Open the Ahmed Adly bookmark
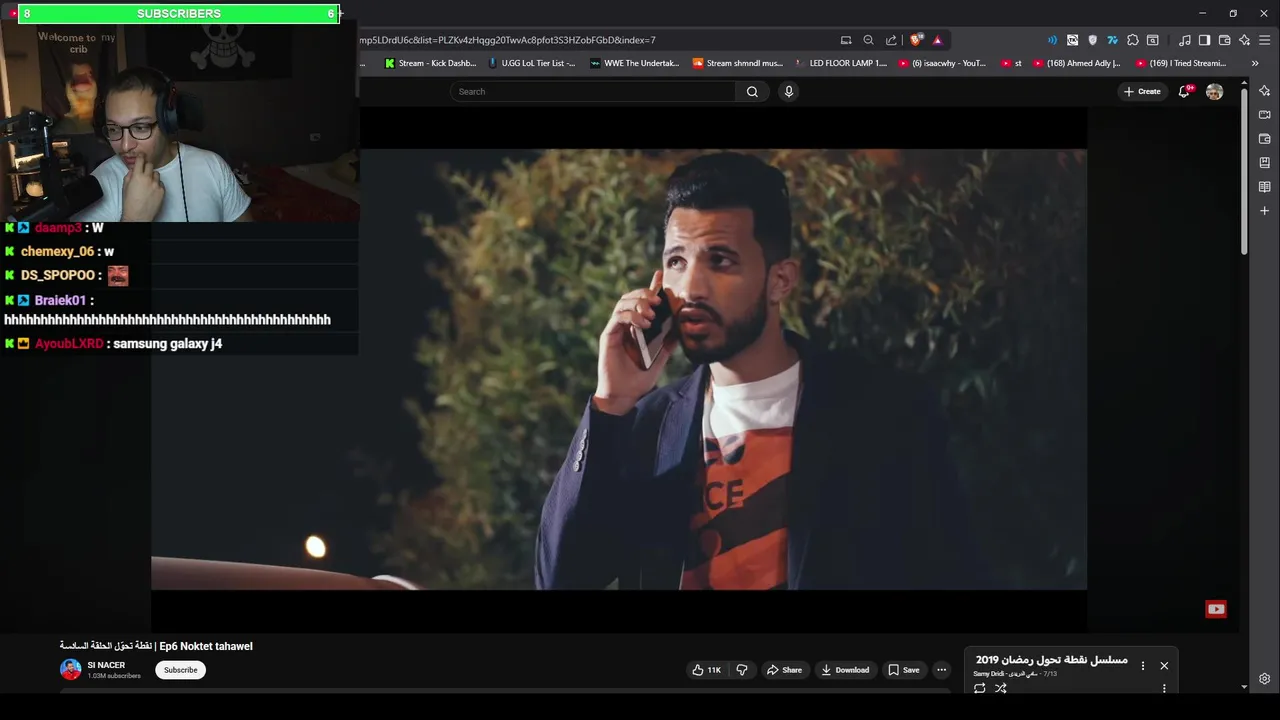 click(1077, 63)
